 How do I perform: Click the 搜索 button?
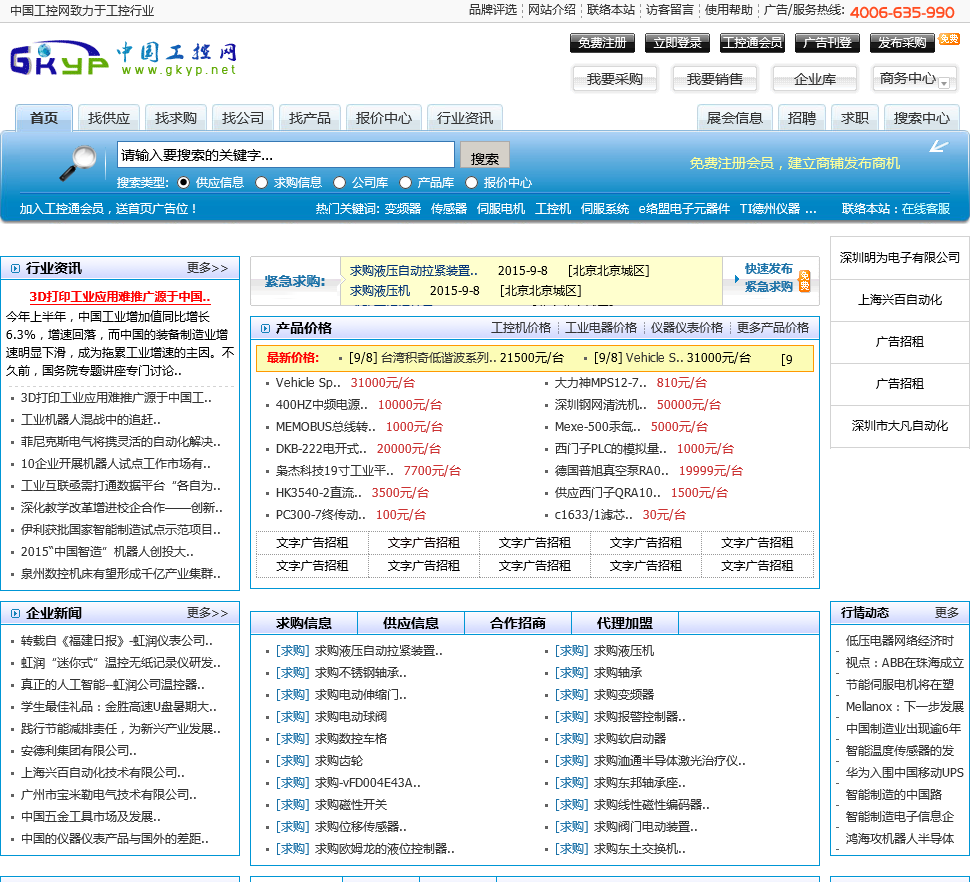(484, 155)
